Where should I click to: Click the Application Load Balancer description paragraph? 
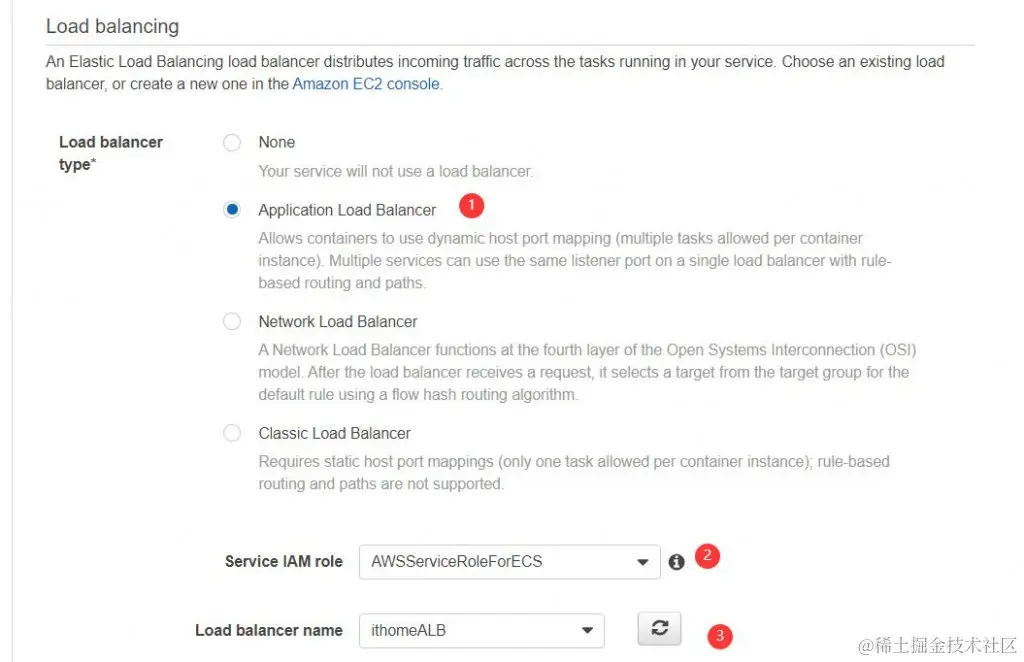(575, 260)
